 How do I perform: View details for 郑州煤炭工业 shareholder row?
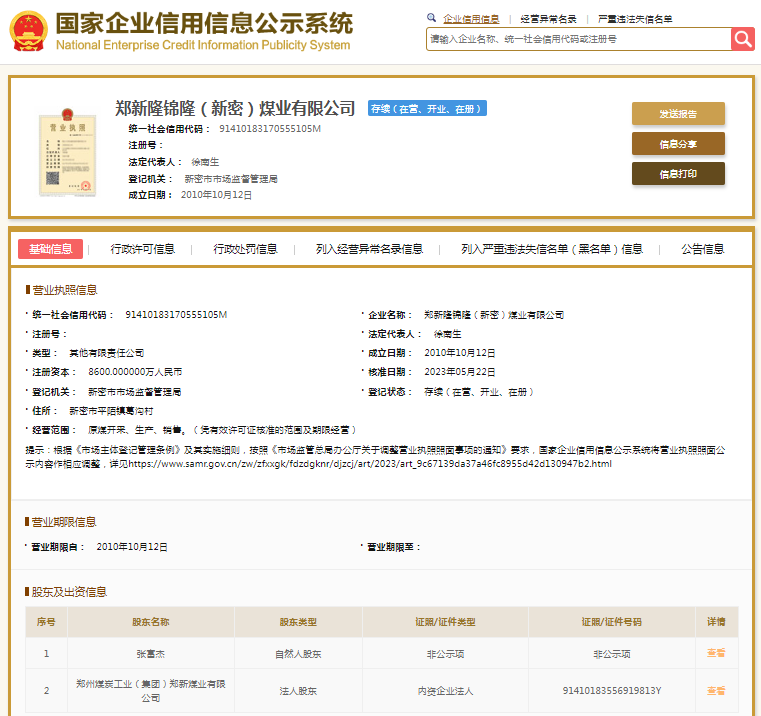coord(716,691)
